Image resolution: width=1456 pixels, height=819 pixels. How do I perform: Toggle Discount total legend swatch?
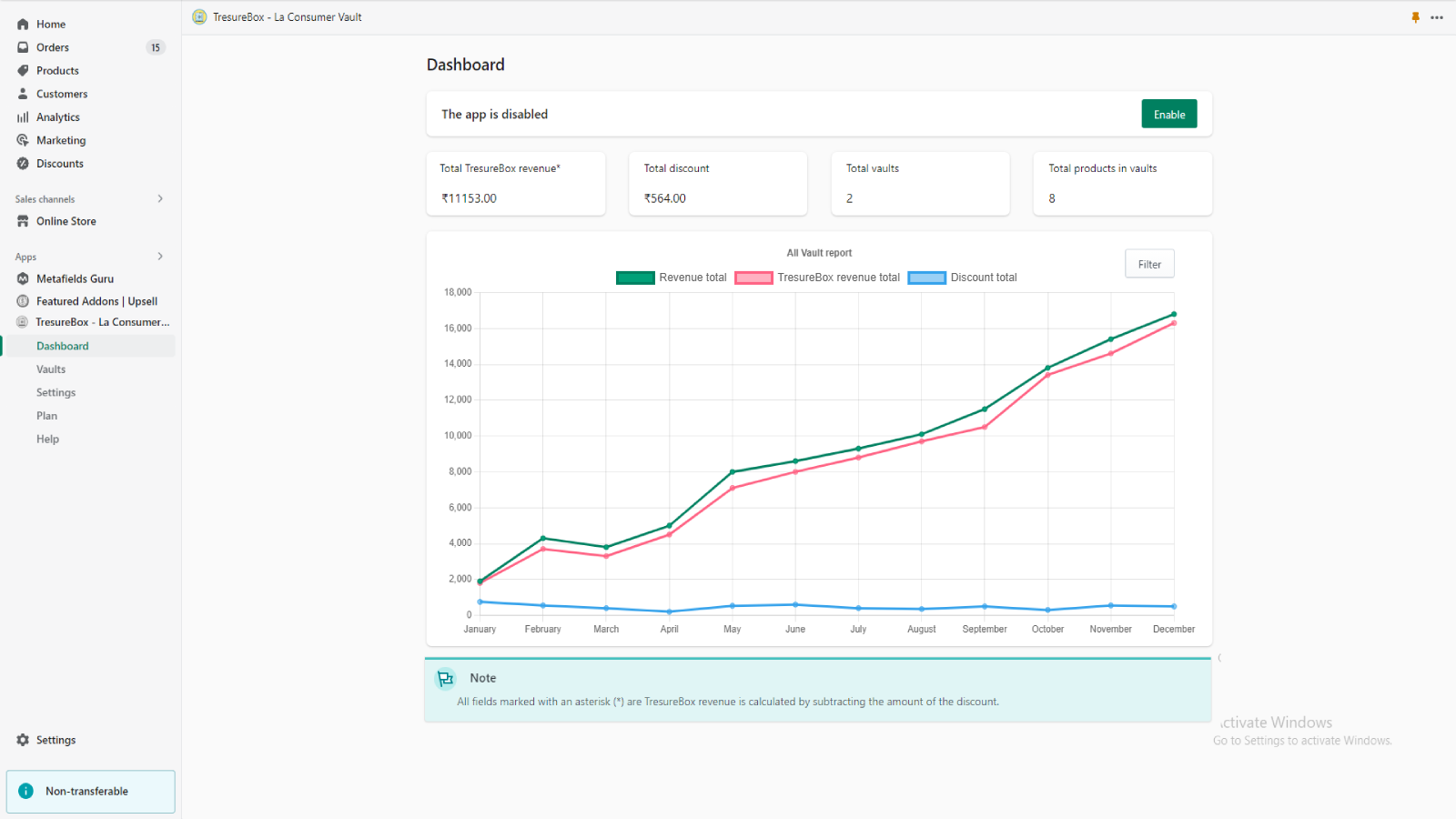(x=927, y=278)
